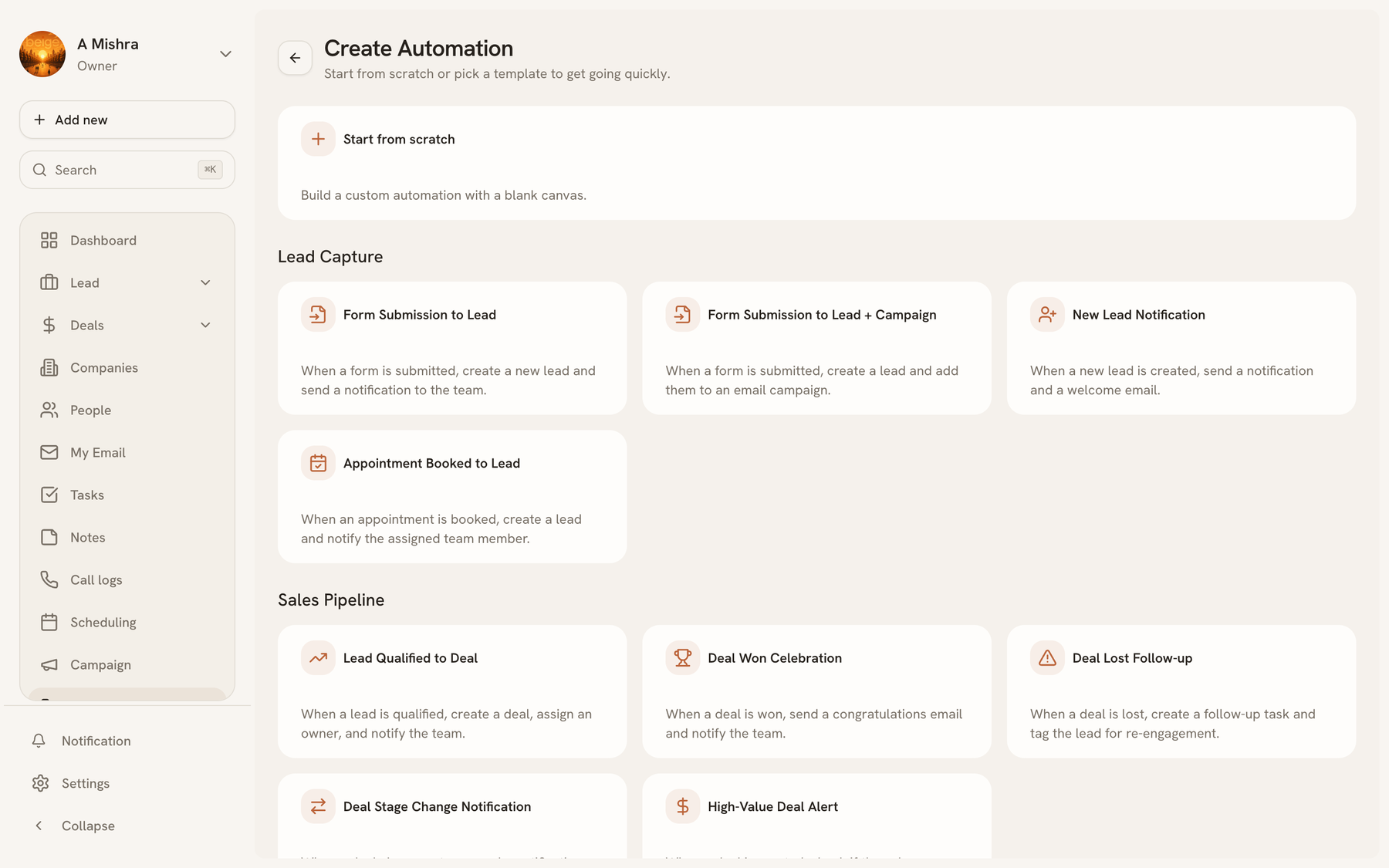The image size is (1389, 868).
Task: Click the Deal Lost Follow-up title text
Action: [1132, 657]
